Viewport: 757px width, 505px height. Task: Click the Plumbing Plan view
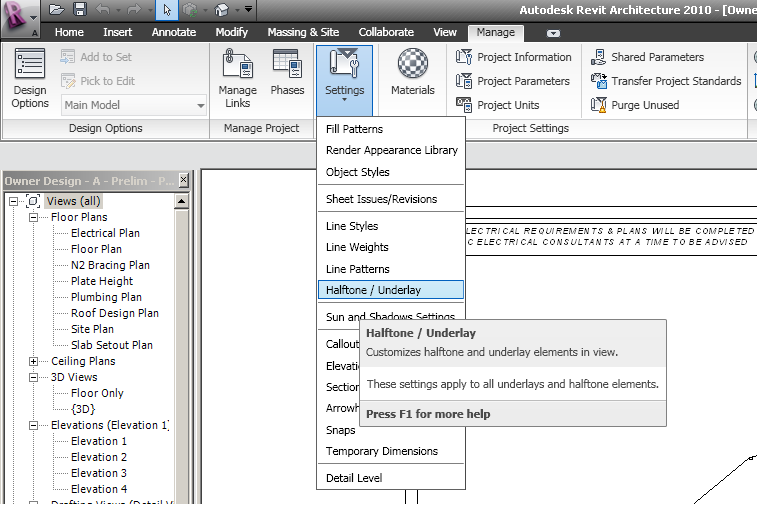(x=106, y=297)
